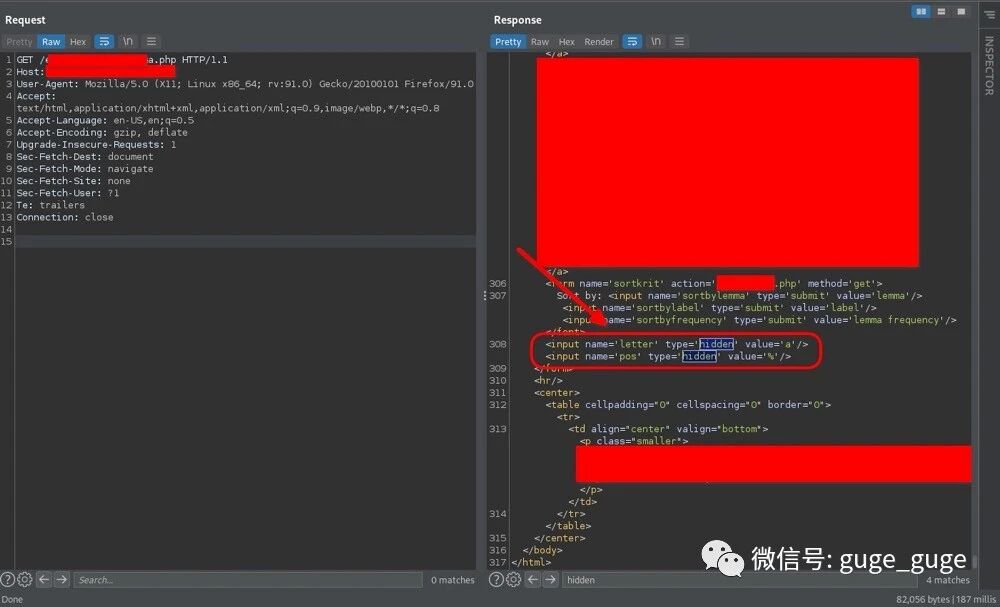Open Response search help icon

tap(496, 580)
